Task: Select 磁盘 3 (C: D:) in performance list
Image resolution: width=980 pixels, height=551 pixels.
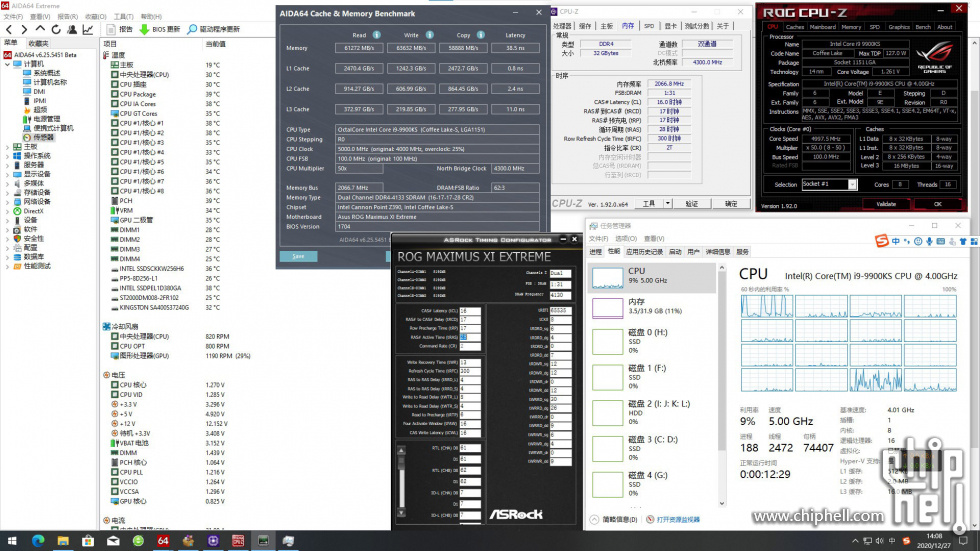Action: point(652,448)
